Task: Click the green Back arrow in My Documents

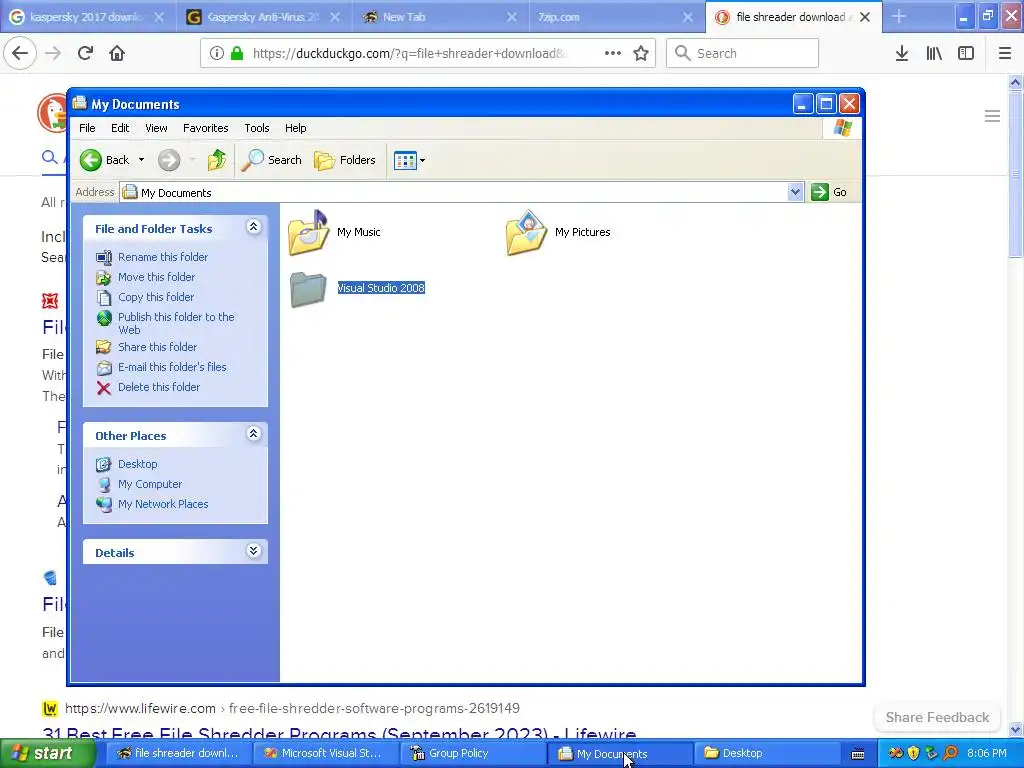Action: 91,160
